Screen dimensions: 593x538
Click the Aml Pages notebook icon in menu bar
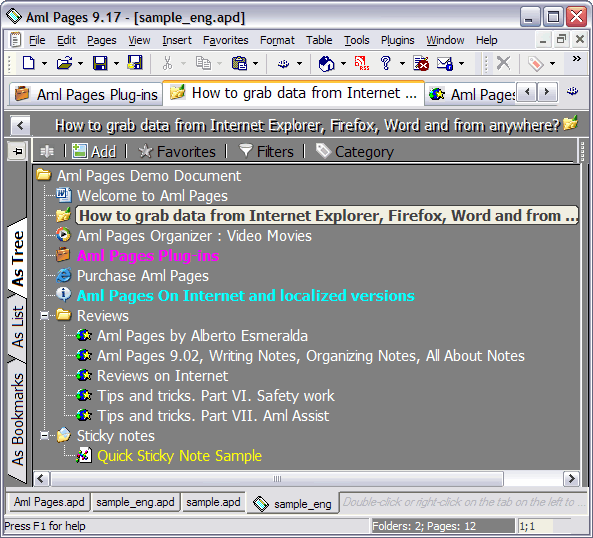point(15,39)
